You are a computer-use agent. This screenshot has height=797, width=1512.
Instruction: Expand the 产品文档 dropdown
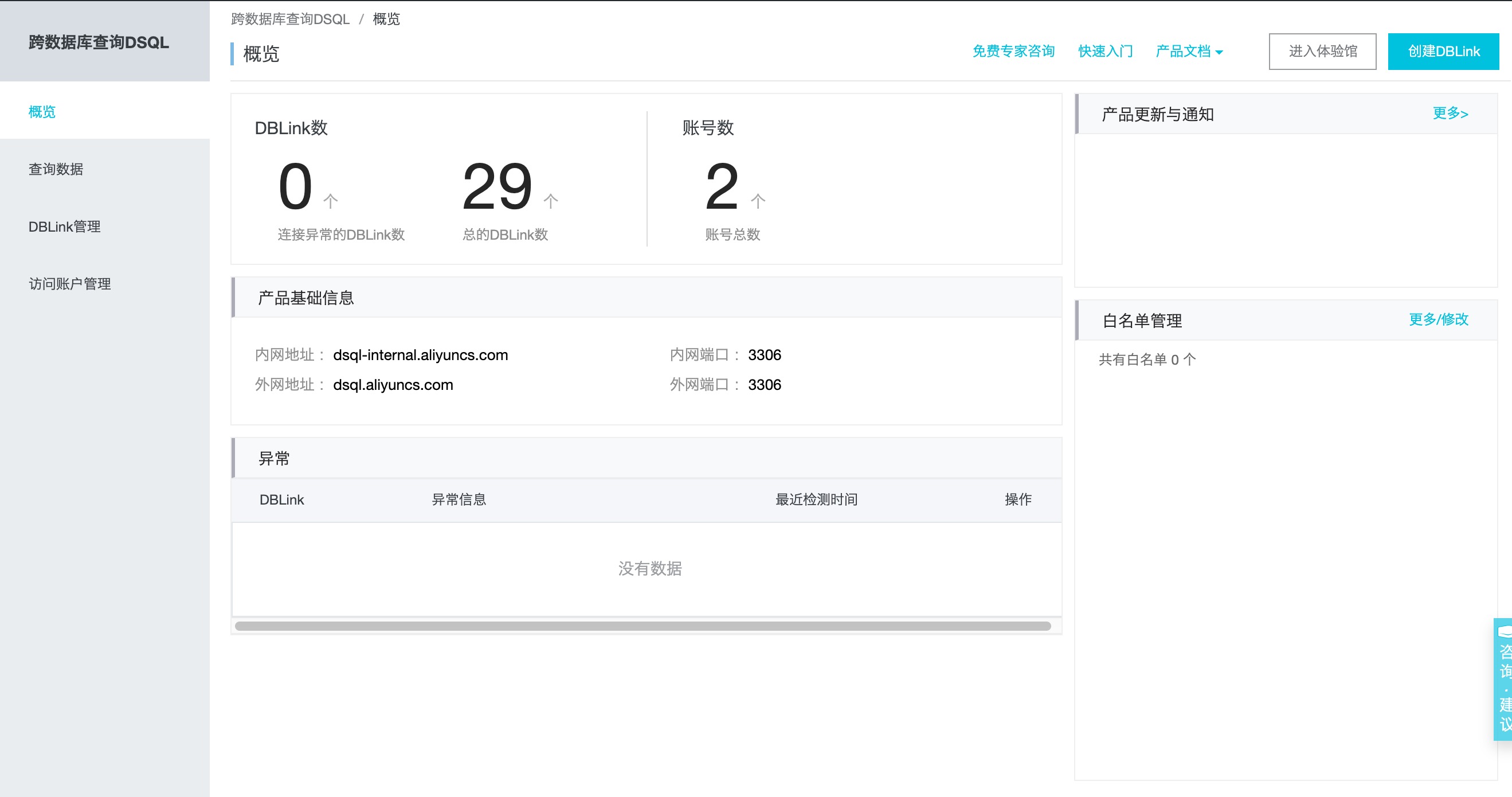click(x=1189, y=51)
